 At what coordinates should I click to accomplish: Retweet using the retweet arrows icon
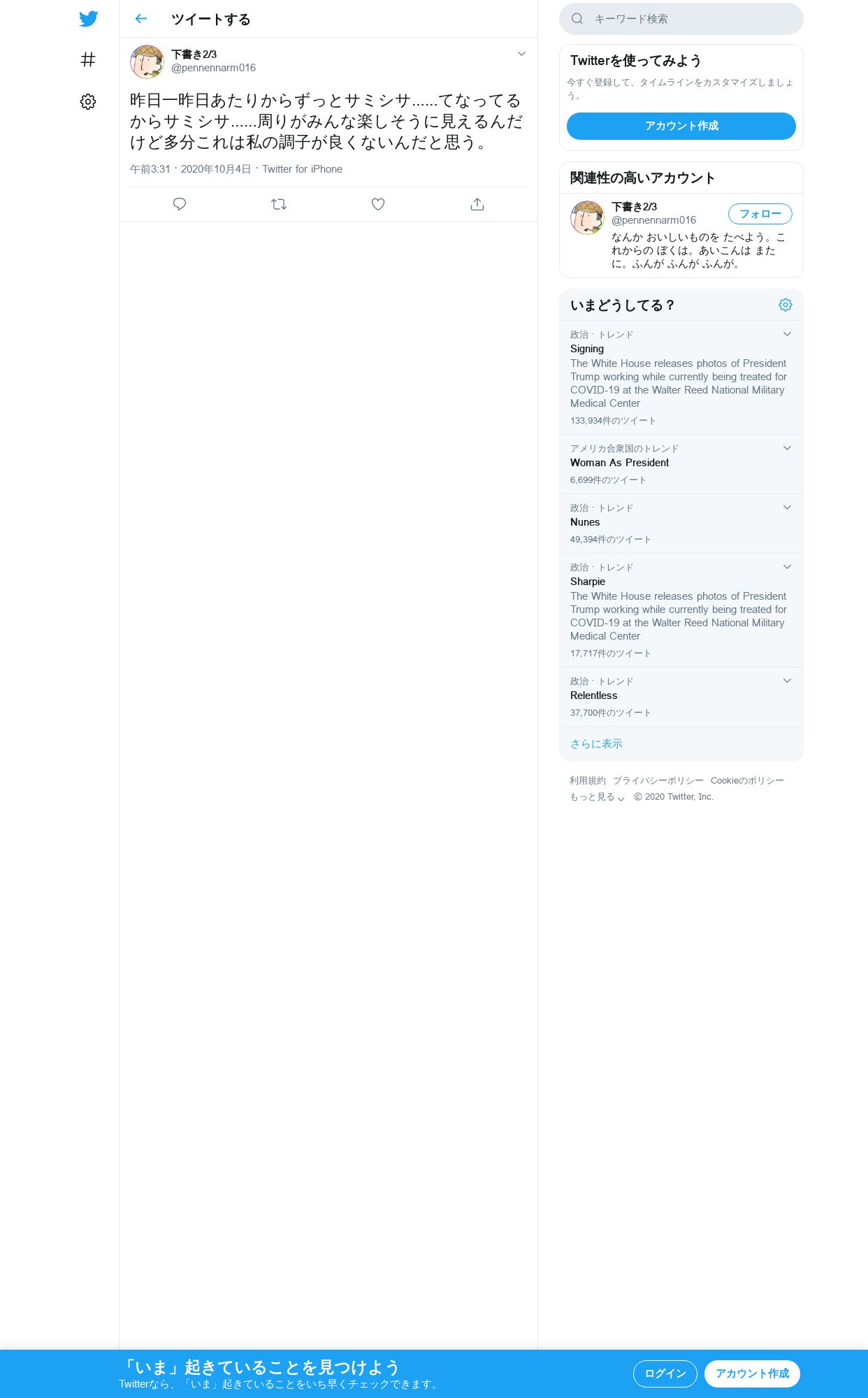279,204
